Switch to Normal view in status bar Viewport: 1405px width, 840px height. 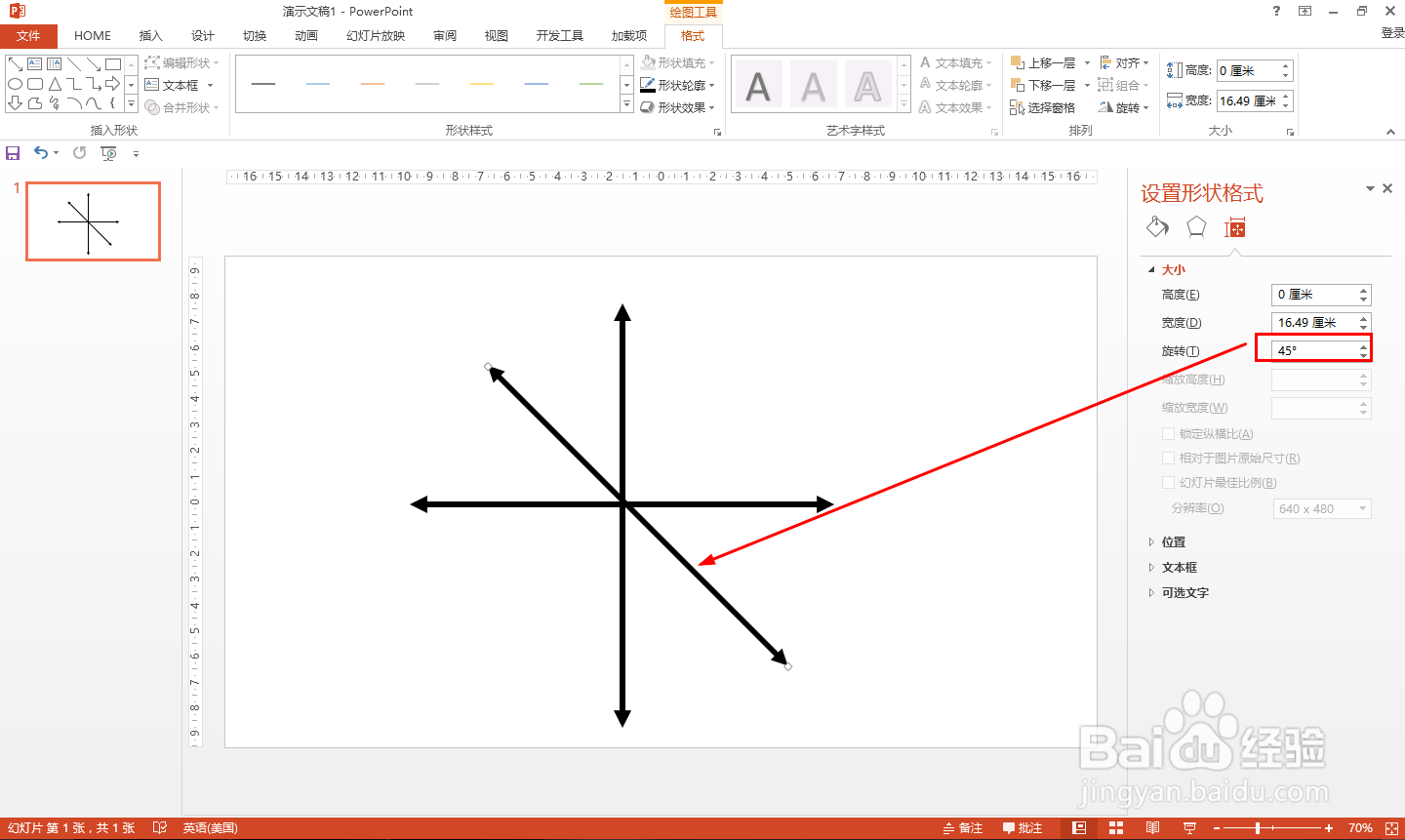point(1079,828)
